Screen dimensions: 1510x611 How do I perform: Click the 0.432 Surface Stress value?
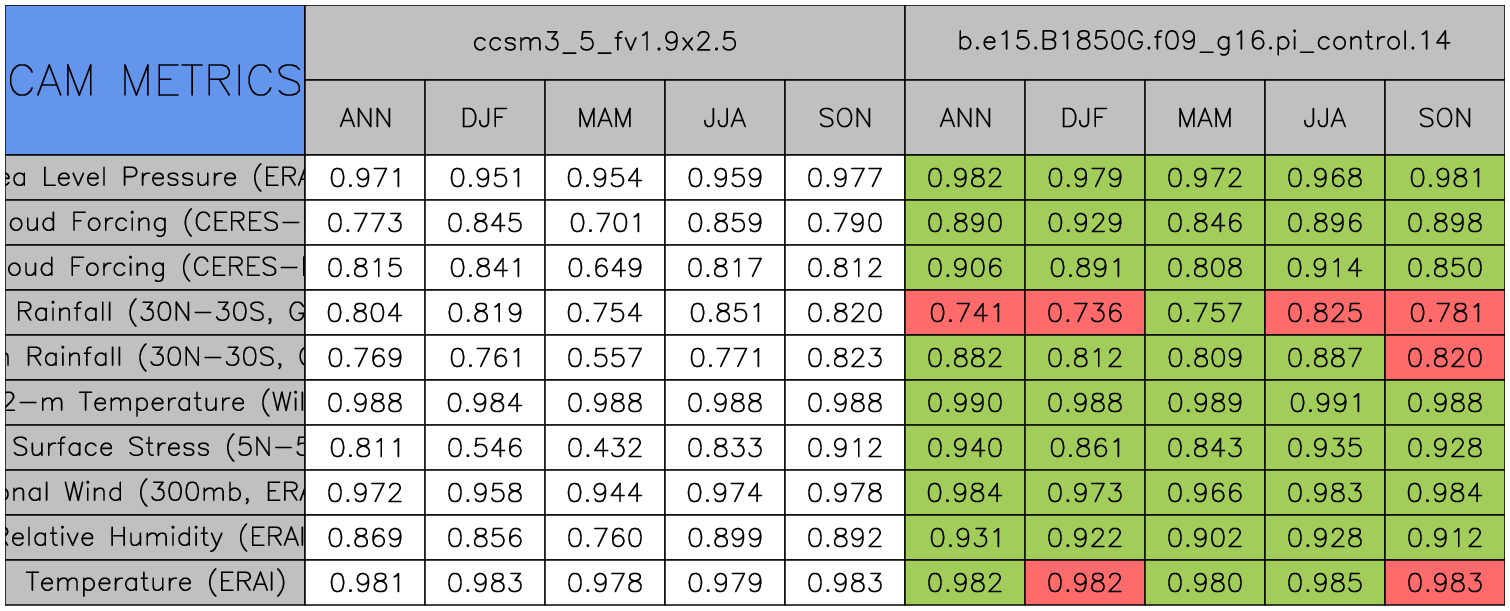[x=605, y=448]
